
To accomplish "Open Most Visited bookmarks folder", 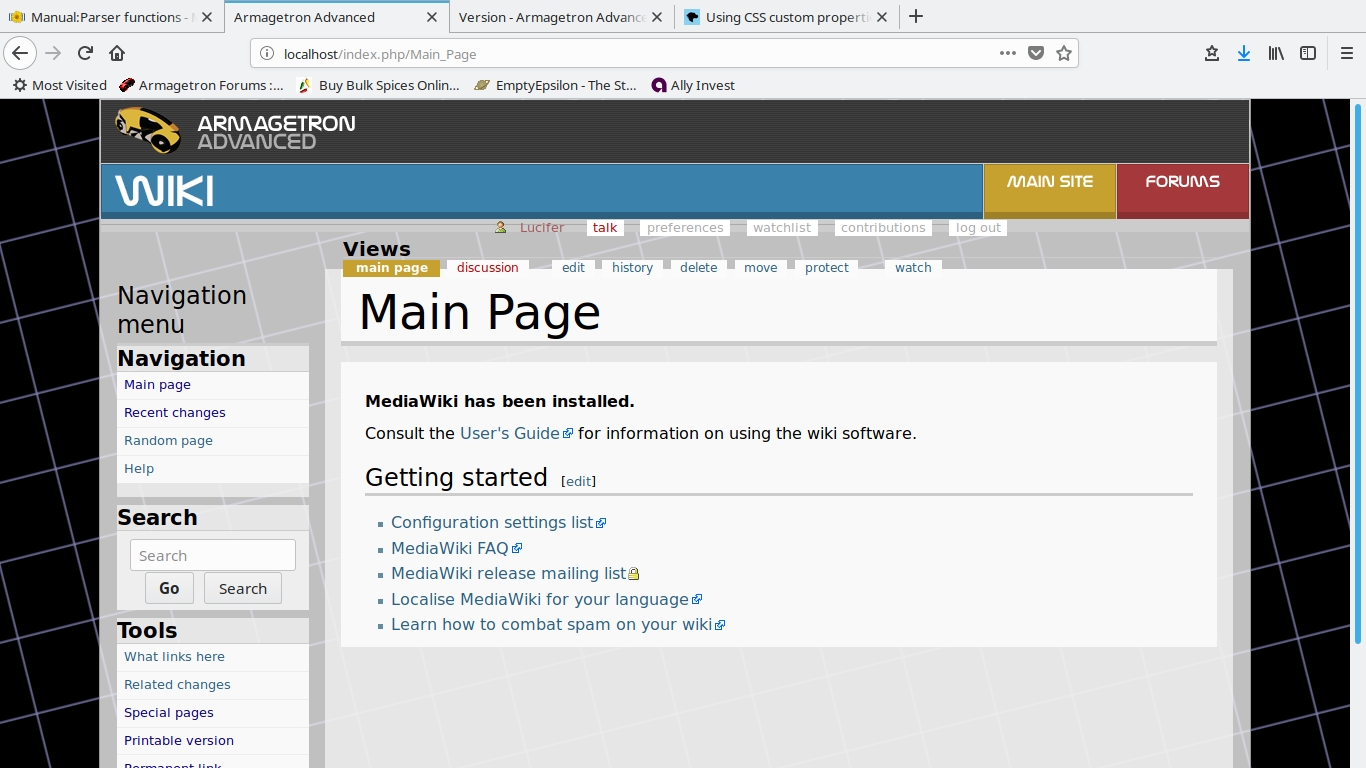I will coord(59,85).
